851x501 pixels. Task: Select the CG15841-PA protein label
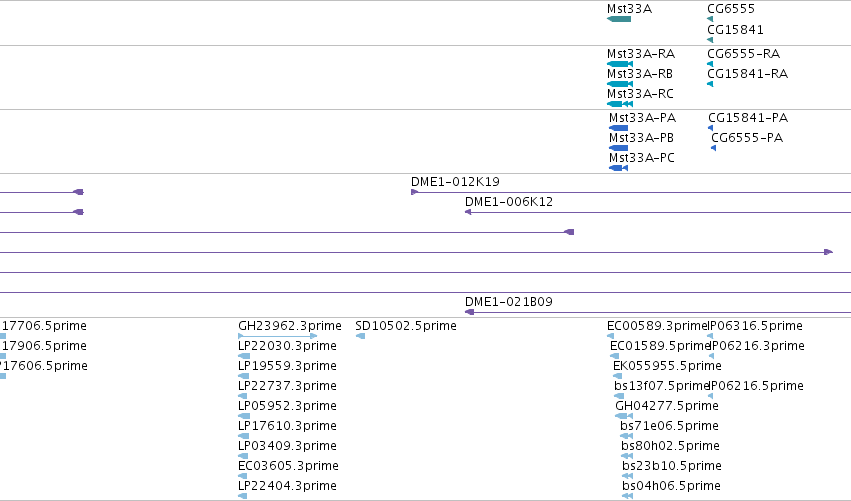[748, 118]
